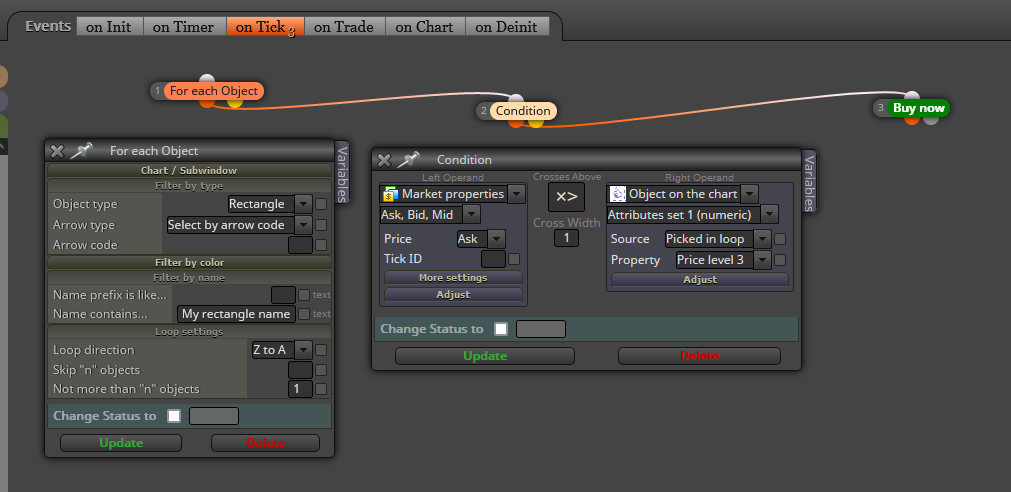Click the Object on the chart icon

tap(617, 193)
